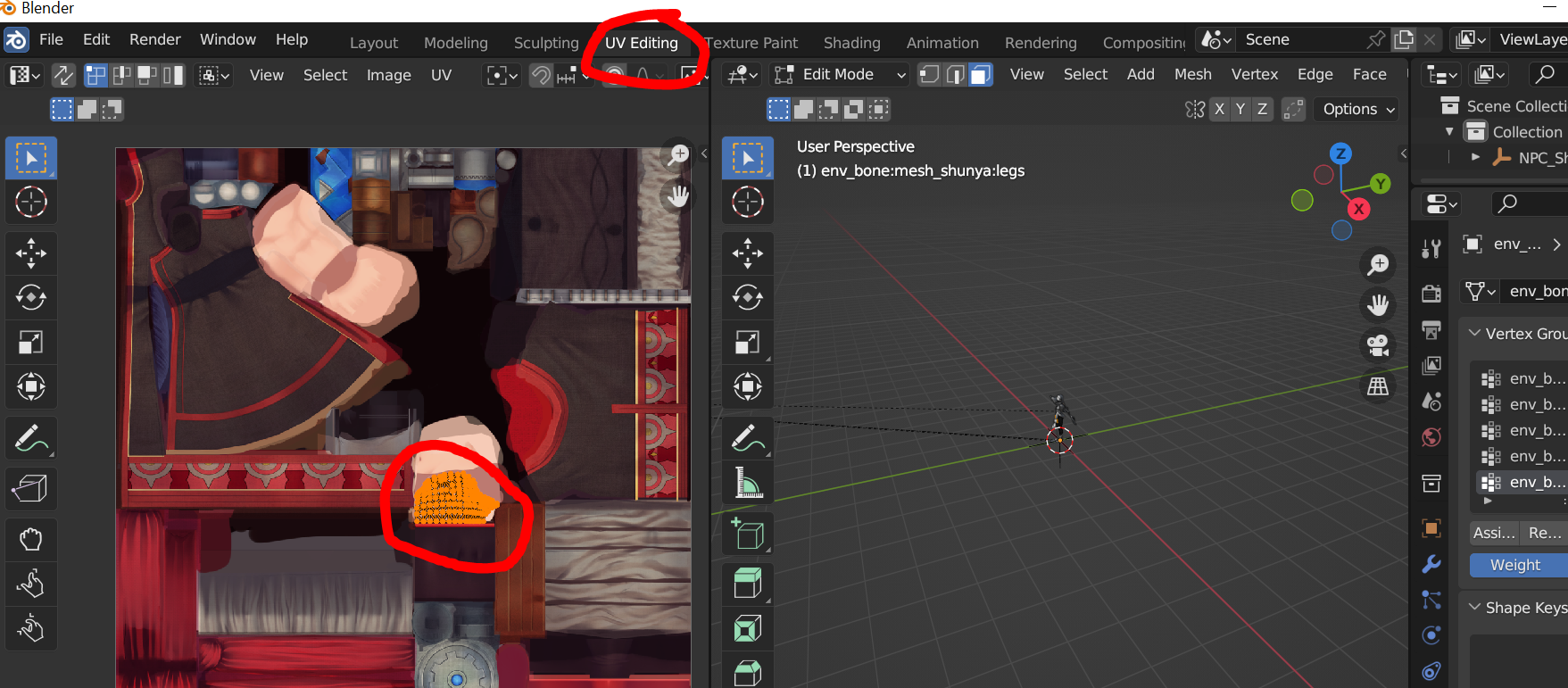Click the Blender logo app menu
Viewport: 1568px width, 688px height.
16,40
